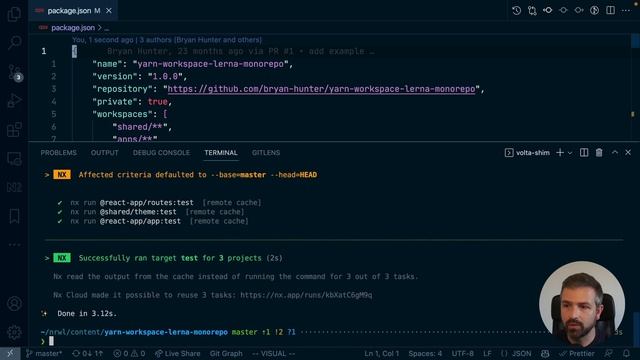Open changes with previous revision
Image resolution: width=640 pixels, height=360 pixels.
coord(548,11)
